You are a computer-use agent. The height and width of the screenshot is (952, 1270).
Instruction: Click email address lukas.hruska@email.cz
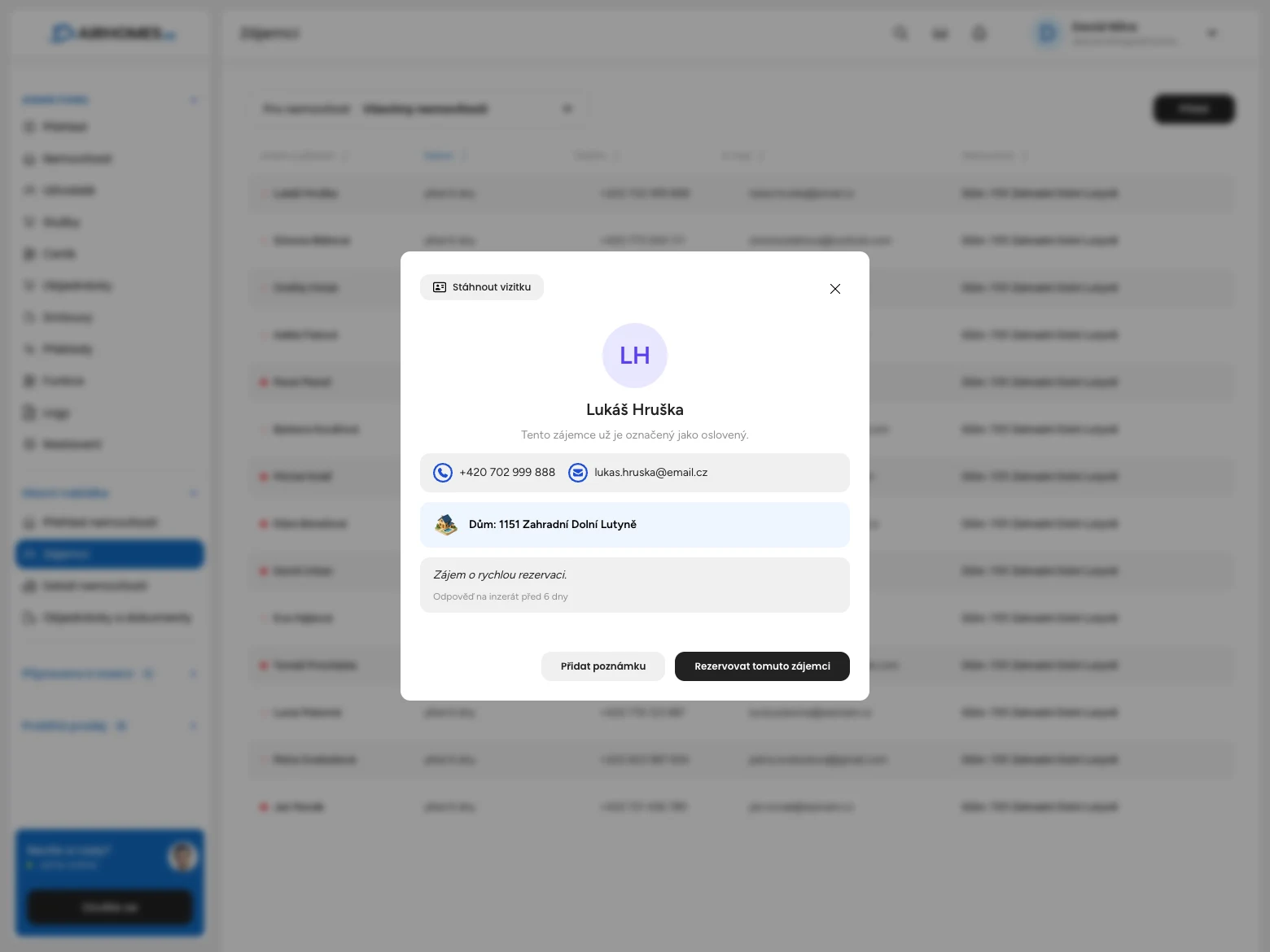[650, 473]
